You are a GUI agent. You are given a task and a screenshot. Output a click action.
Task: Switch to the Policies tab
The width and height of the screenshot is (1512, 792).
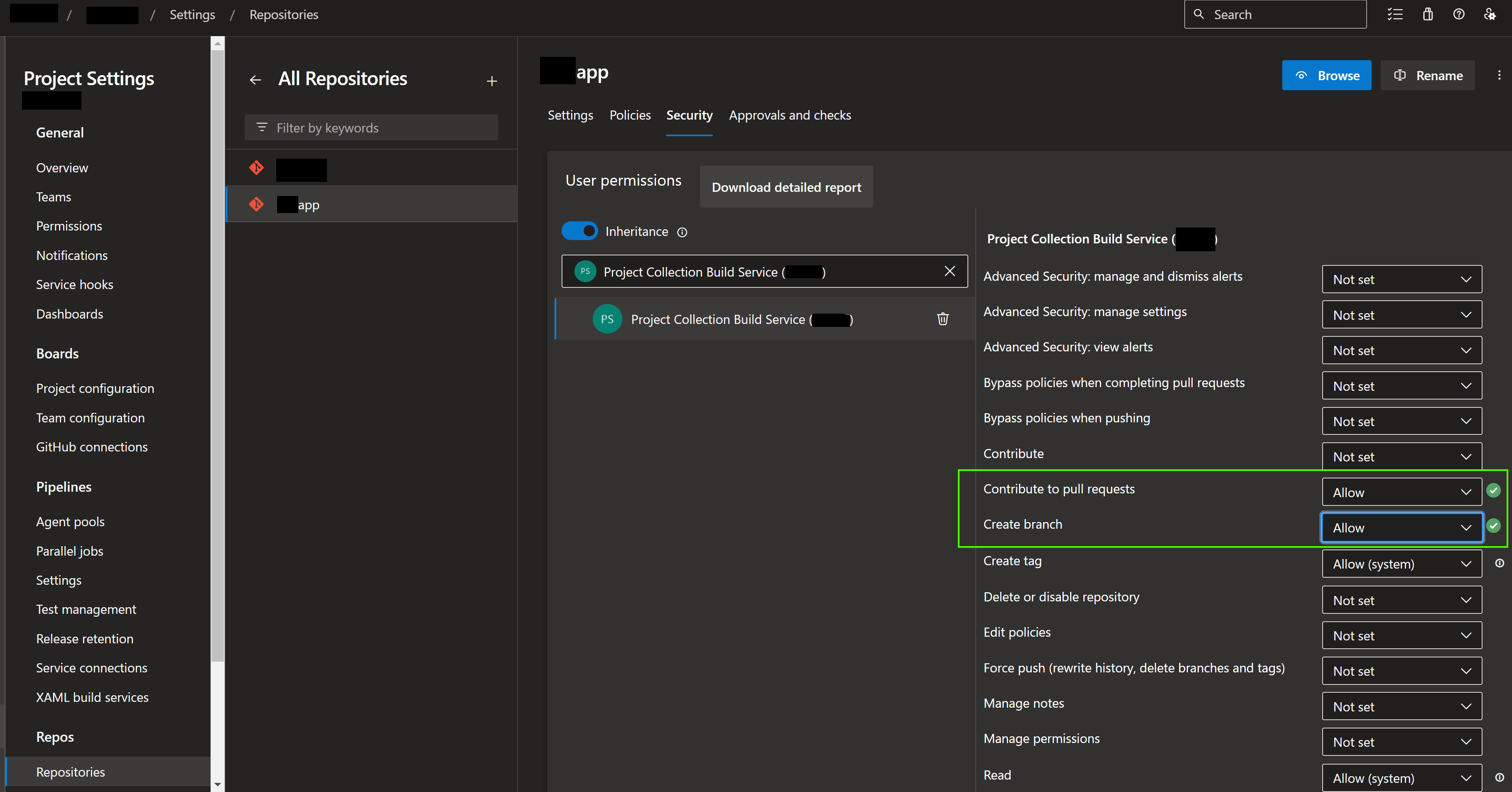coord(630,115)
